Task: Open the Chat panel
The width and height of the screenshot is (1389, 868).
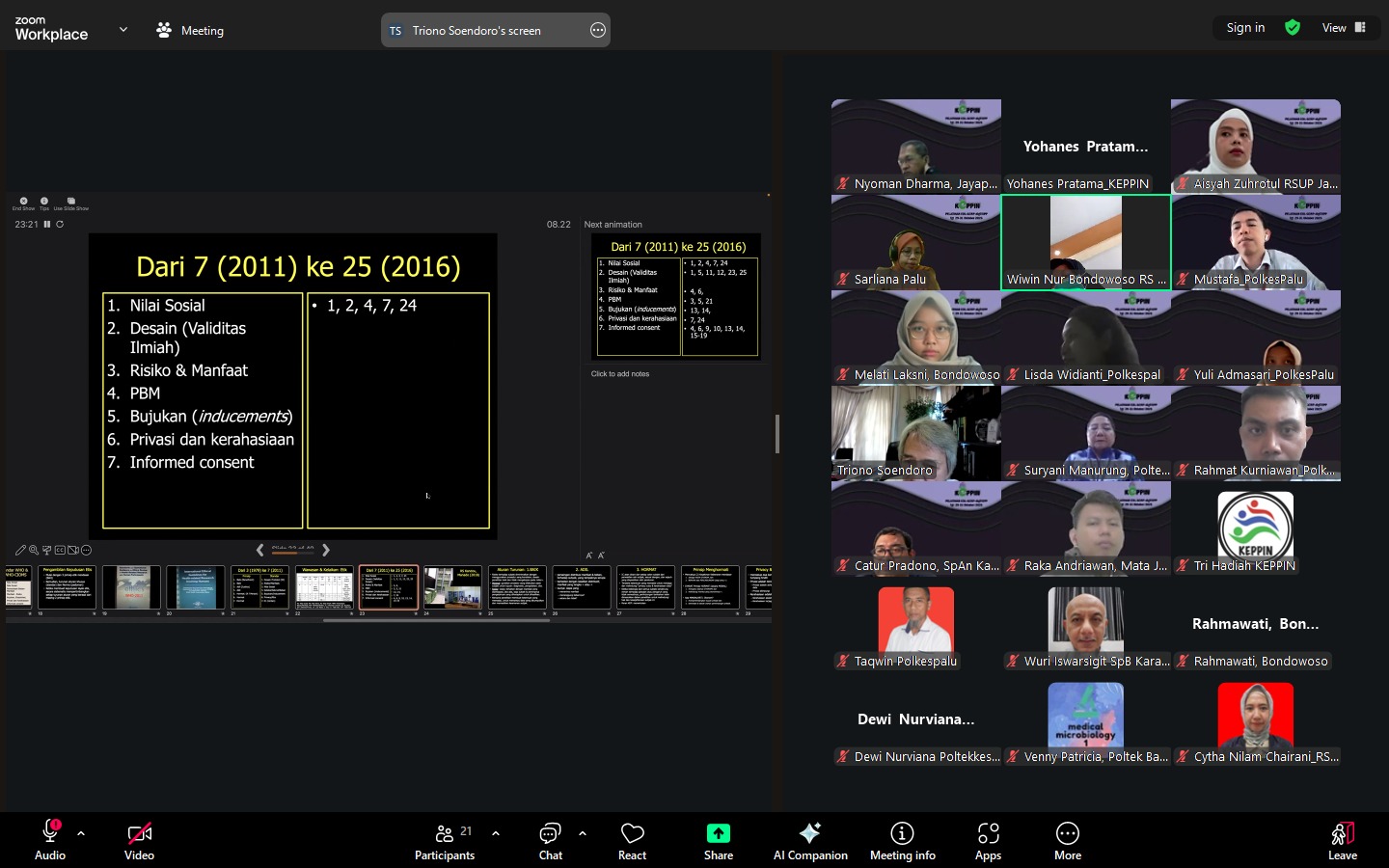Action: [550, 840]
